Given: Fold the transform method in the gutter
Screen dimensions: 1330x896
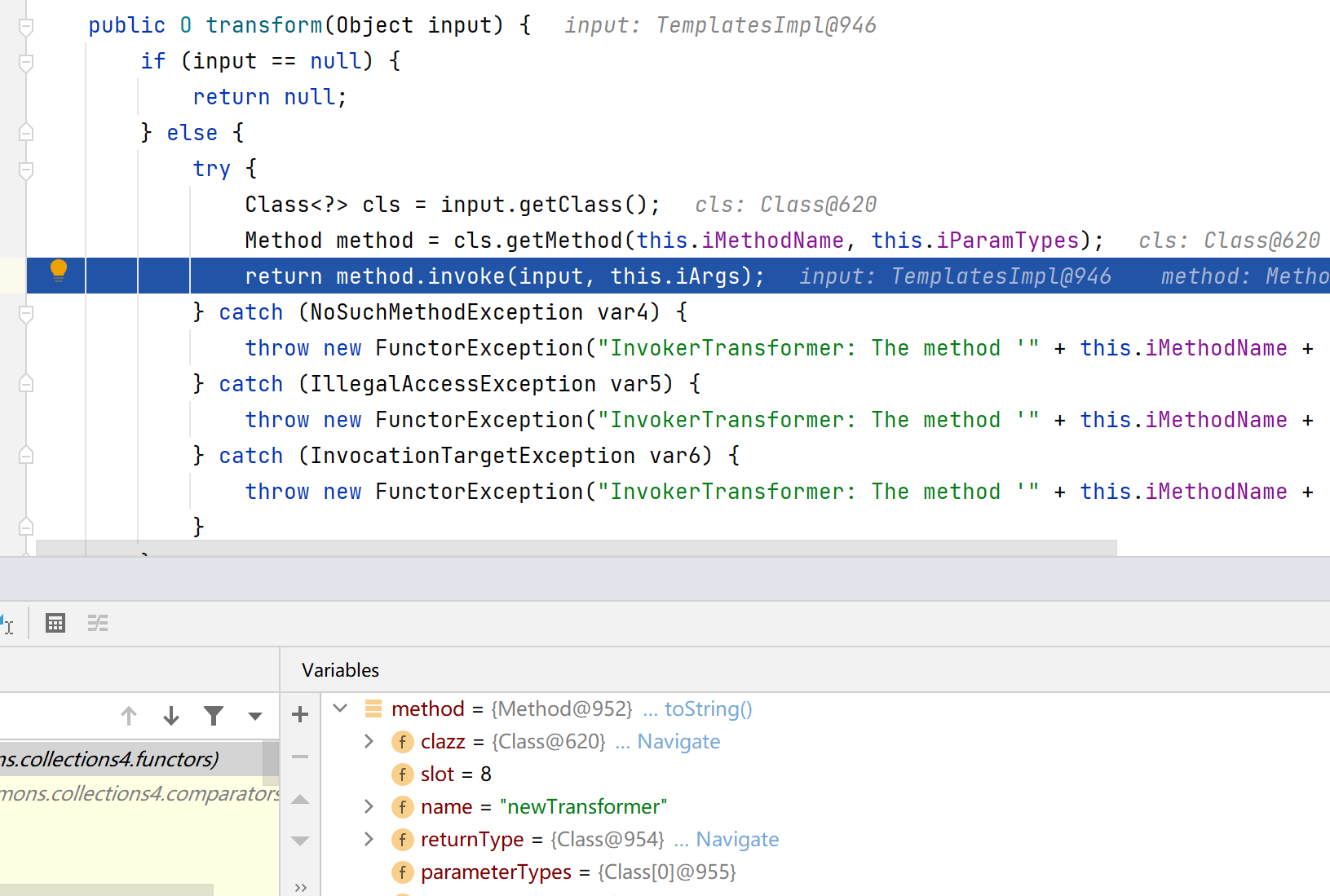Looking at the screenshot, I should [x=26, y=27].
